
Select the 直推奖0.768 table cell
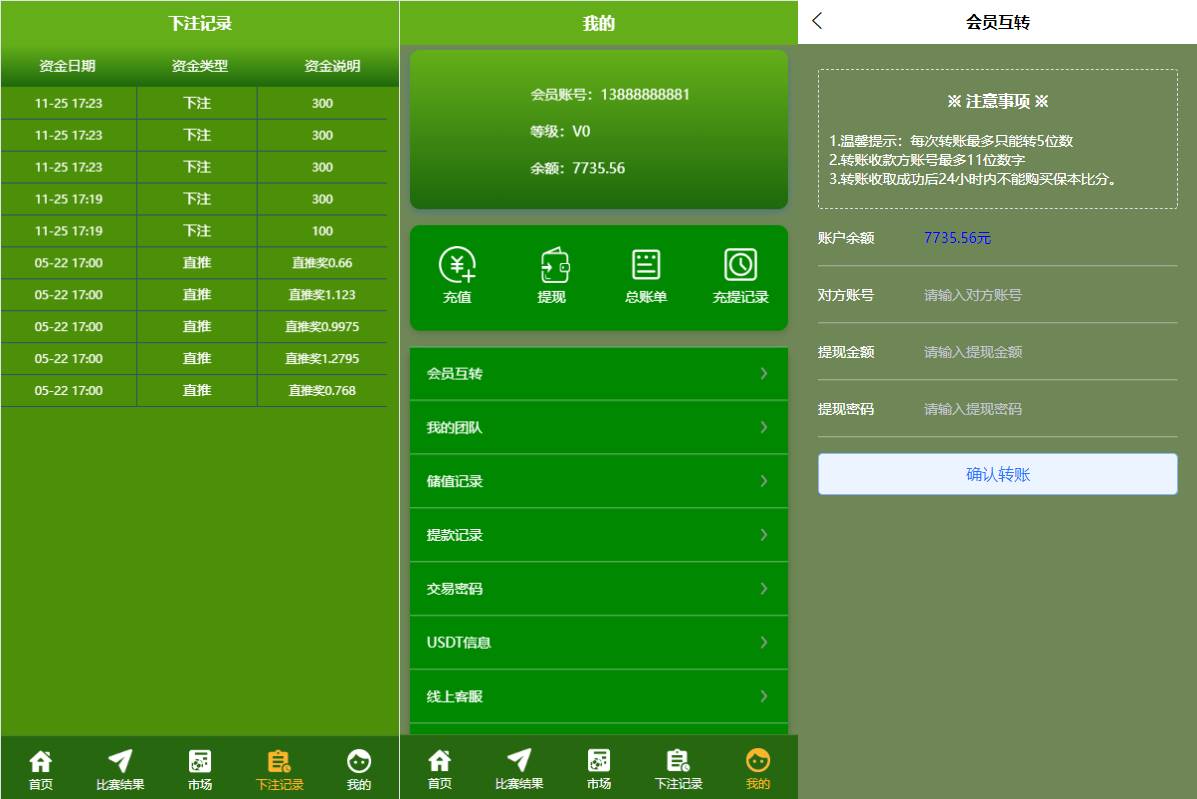322,391
